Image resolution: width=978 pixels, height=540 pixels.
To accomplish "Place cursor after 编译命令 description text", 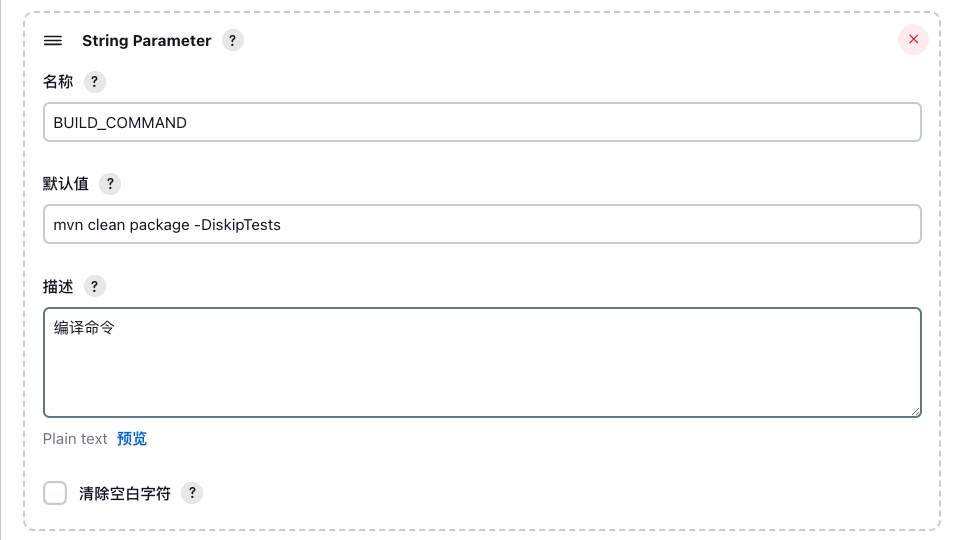I will click(116, 327).
